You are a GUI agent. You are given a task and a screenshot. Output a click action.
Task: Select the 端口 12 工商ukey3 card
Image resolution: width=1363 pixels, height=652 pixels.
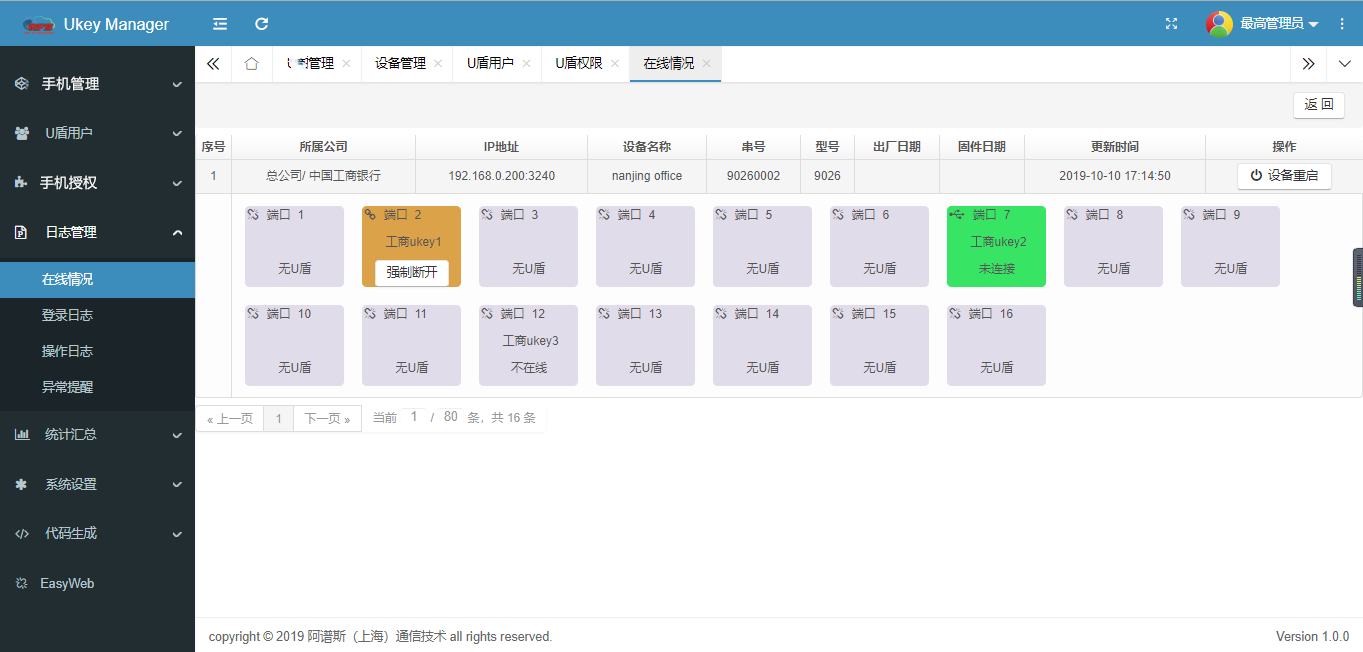(x=528, y=345)
